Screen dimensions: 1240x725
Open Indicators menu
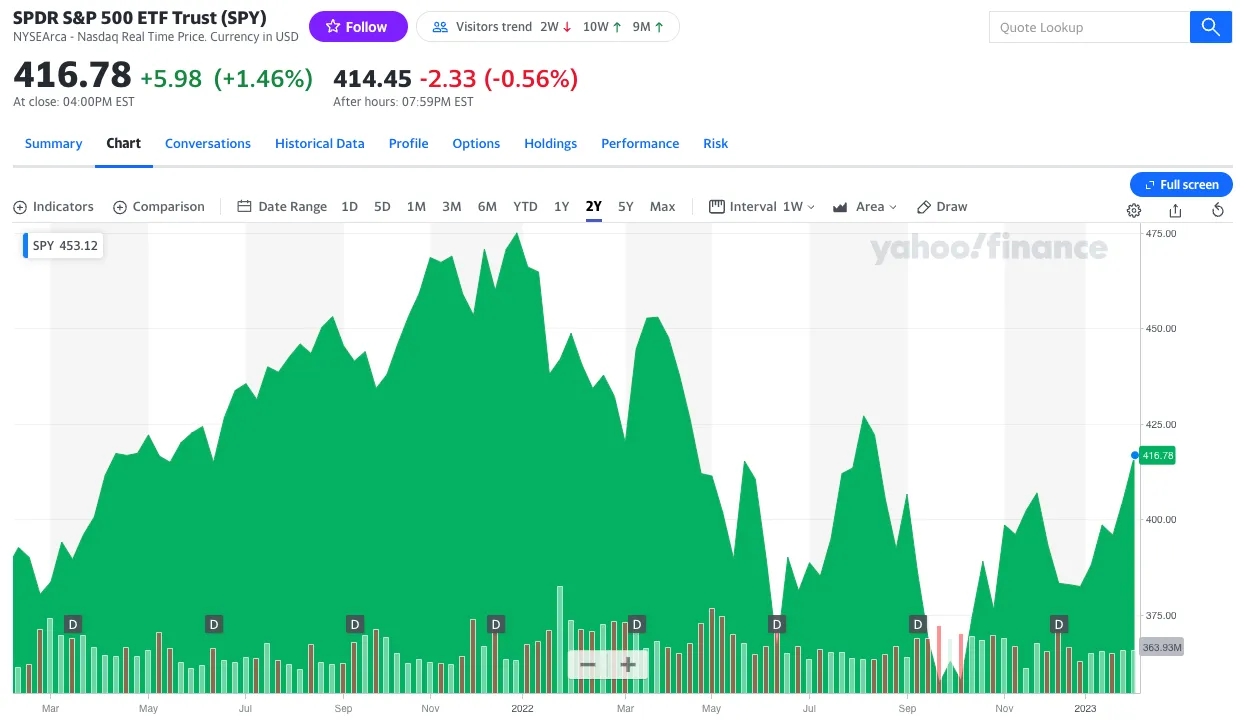coord(53,207)
